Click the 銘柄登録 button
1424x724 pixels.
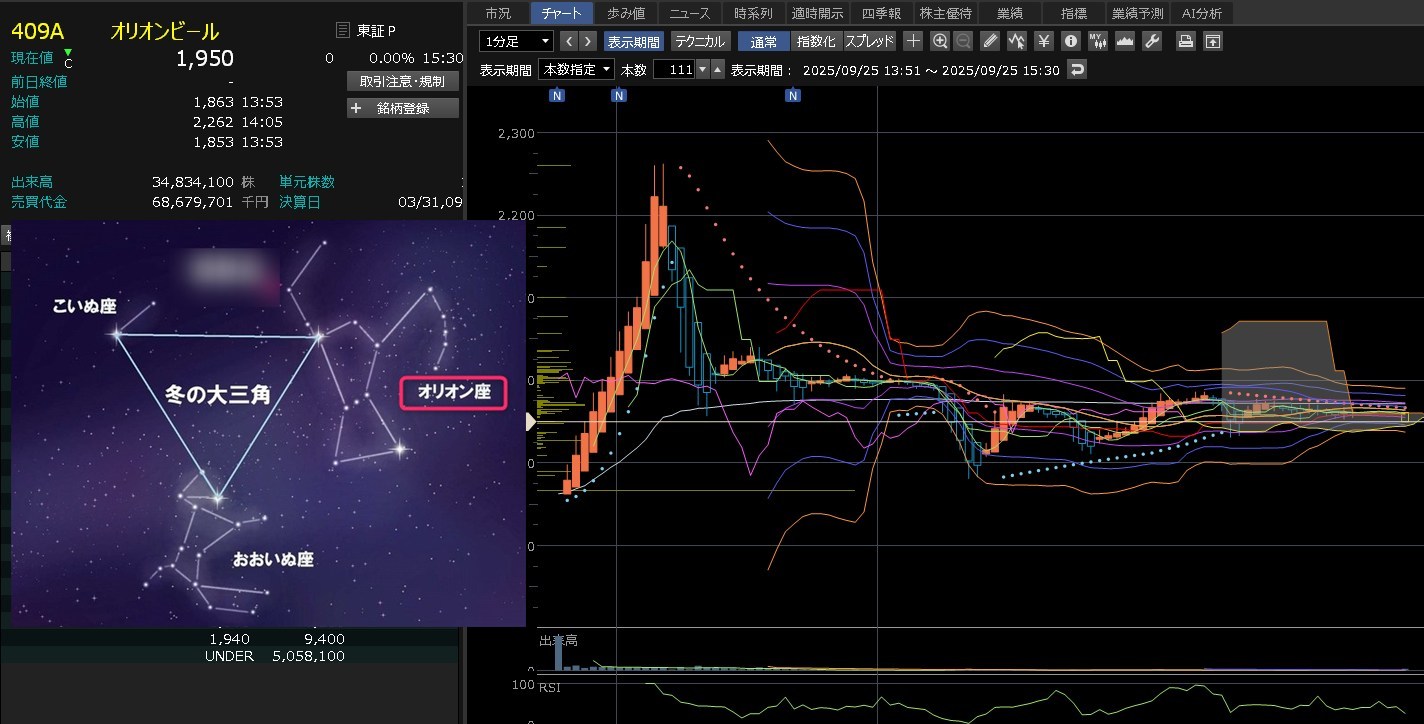coord(403,108)
